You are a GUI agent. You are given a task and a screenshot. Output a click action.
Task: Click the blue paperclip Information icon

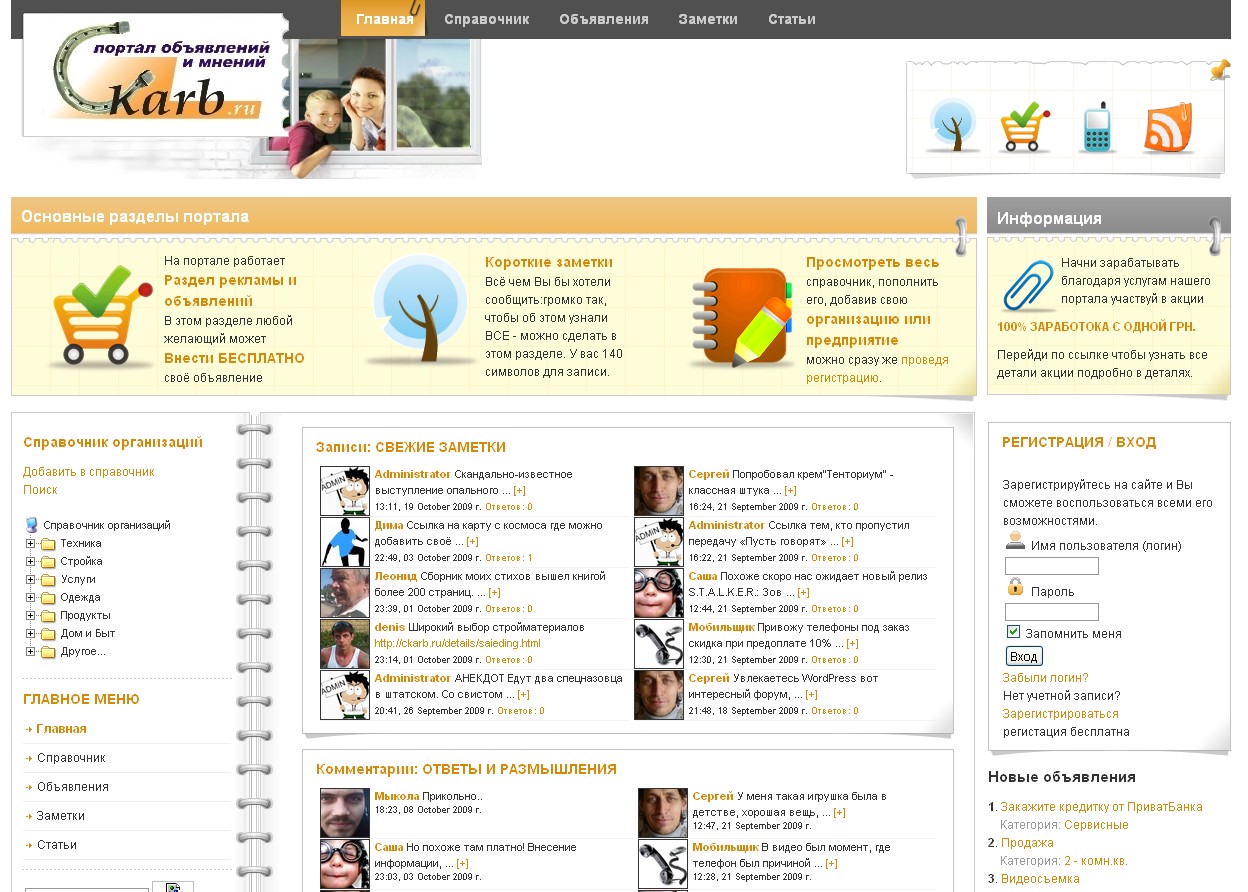(x=1028, y=285)
